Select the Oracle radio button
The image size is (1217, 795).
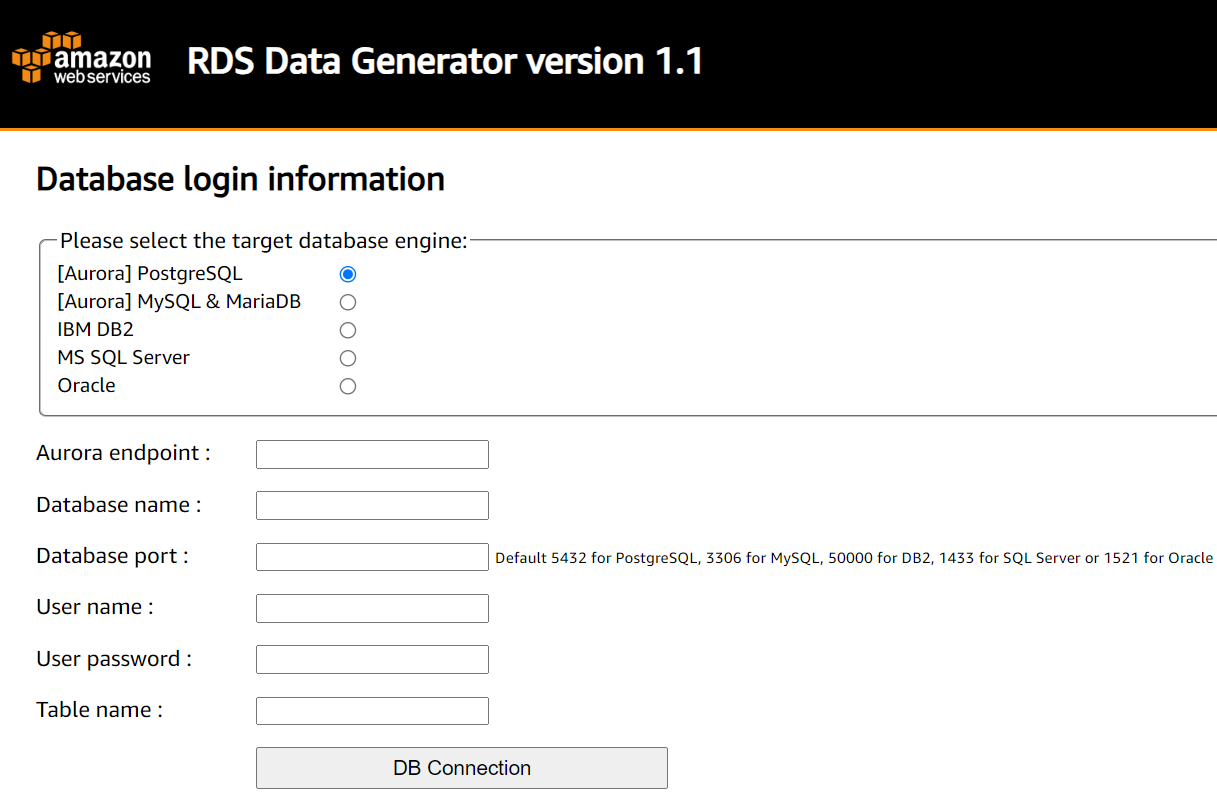tap(348, 386)
